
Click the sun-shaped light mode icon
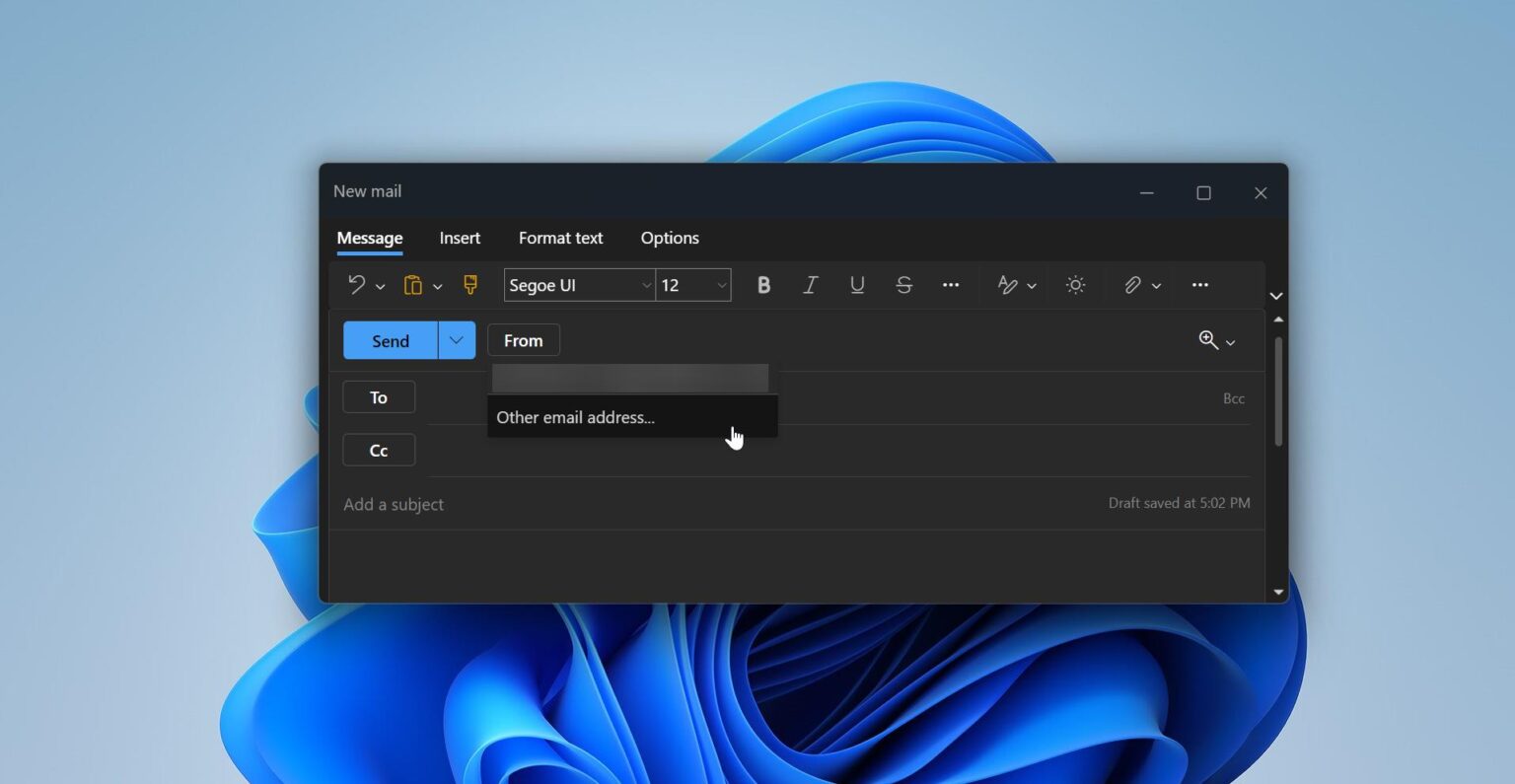coord(1075,285)
